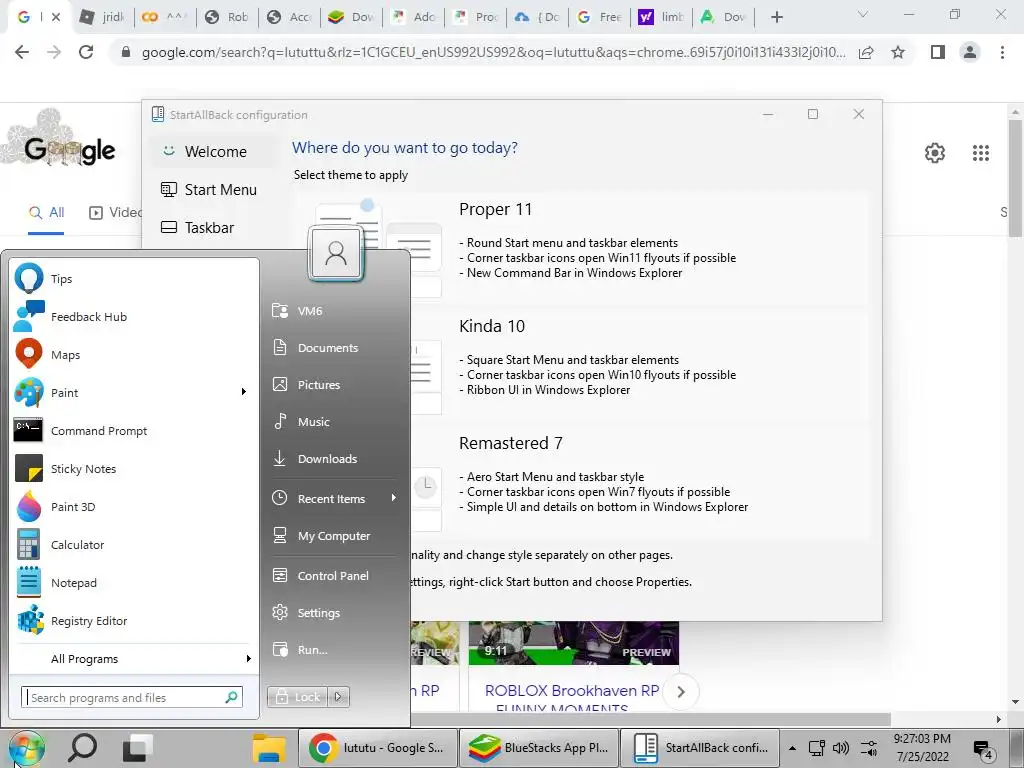The image size is (1024, 768).
Task: Open Music folder from Start menu
Action: (x=335, y=422)
